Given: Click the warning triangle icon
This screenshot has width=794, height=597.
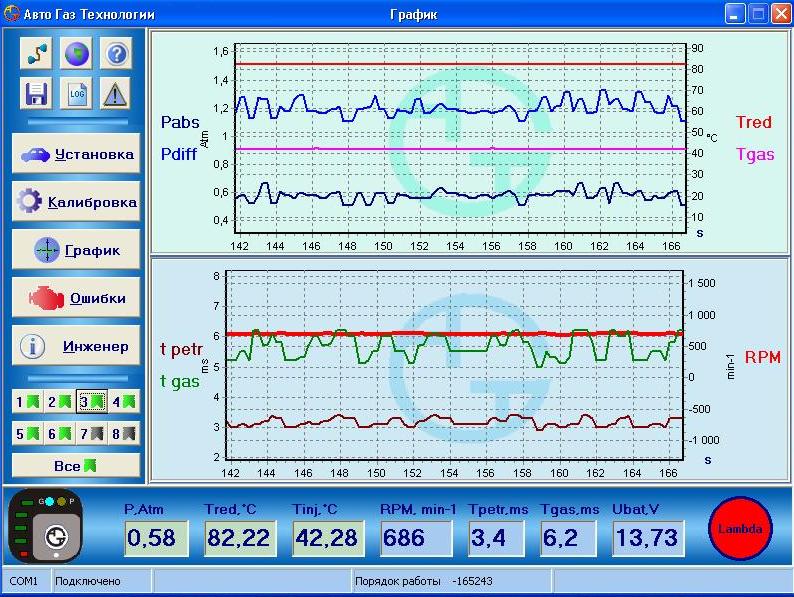Looking at the screenshot, I should 116,94.
